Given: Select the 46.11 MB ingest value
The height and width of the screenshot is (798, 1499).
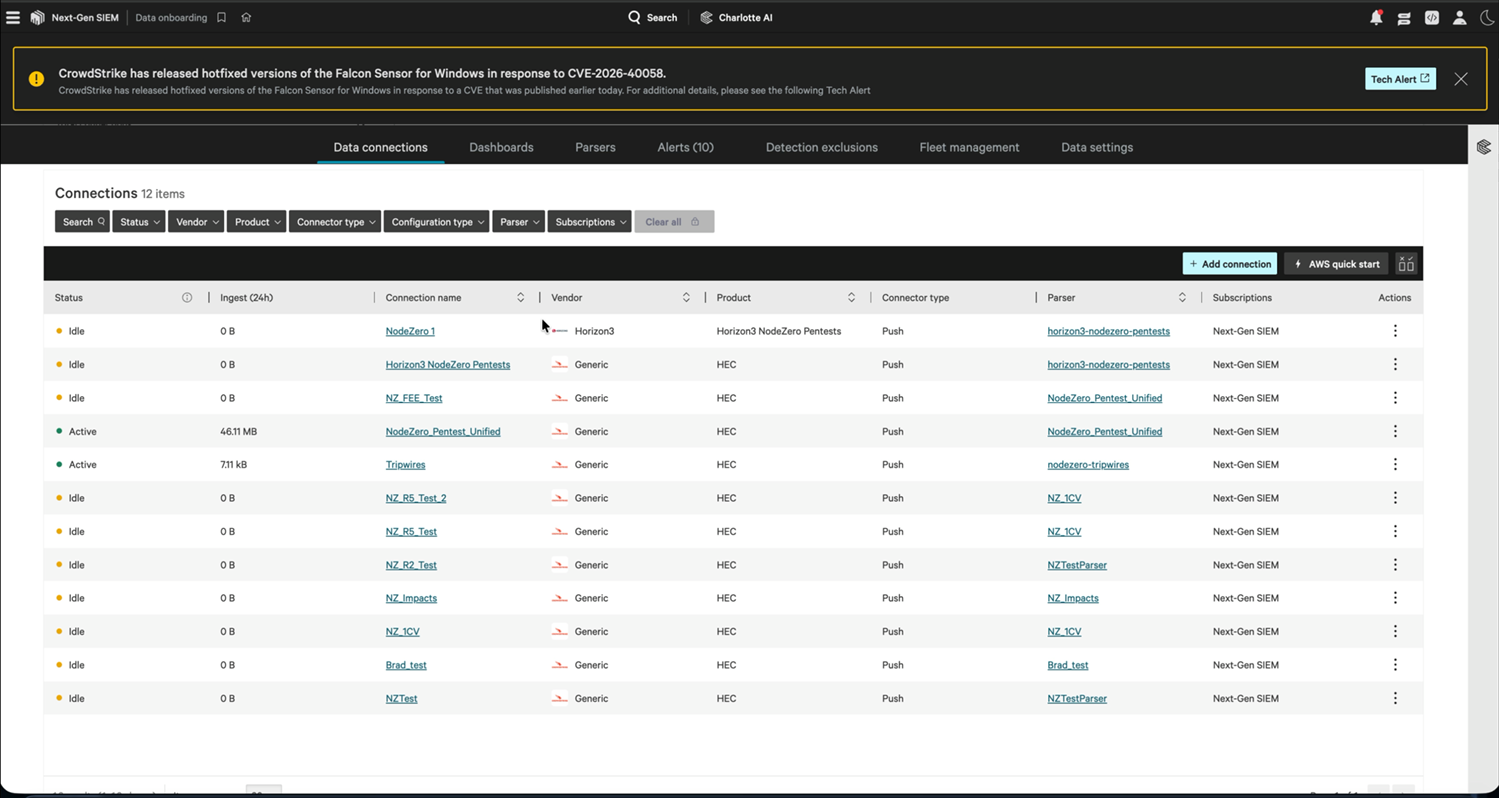Looking at the screenshot, I should (x=238, y=432).
